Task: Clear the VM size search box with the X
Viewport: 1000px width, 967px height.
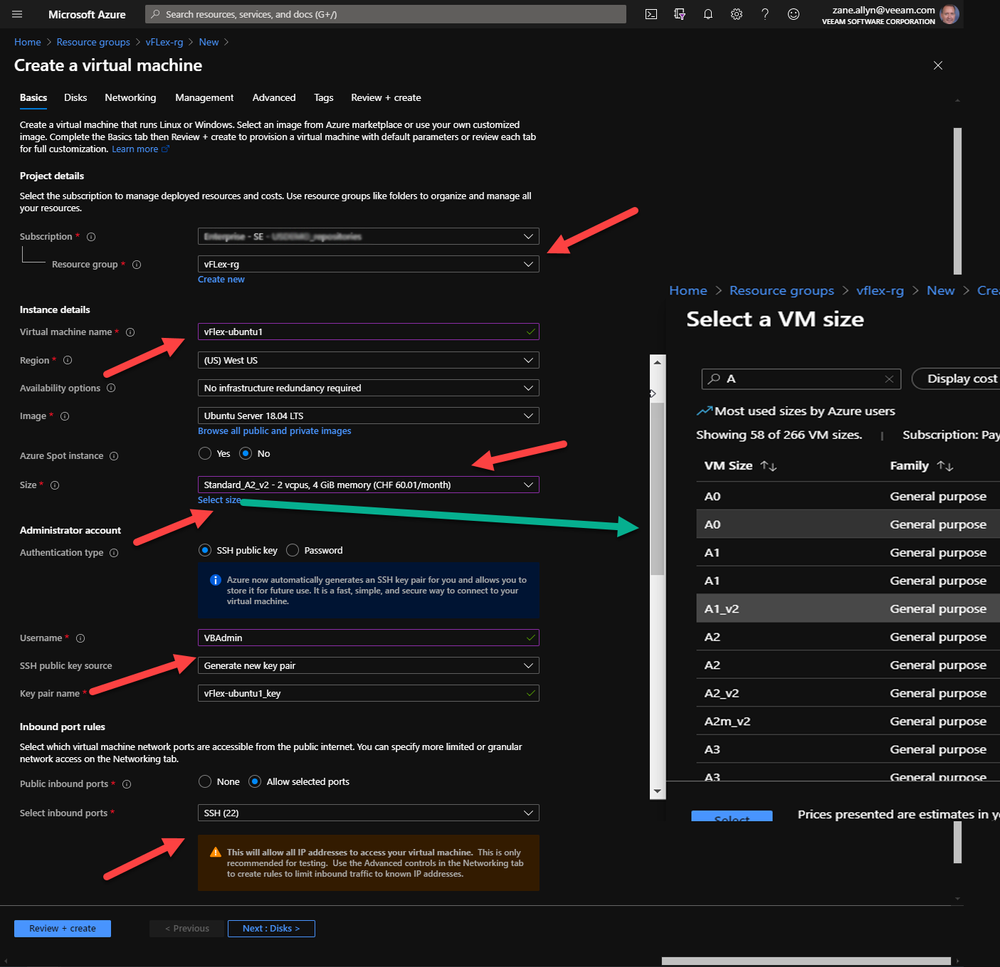Action: 889,379
